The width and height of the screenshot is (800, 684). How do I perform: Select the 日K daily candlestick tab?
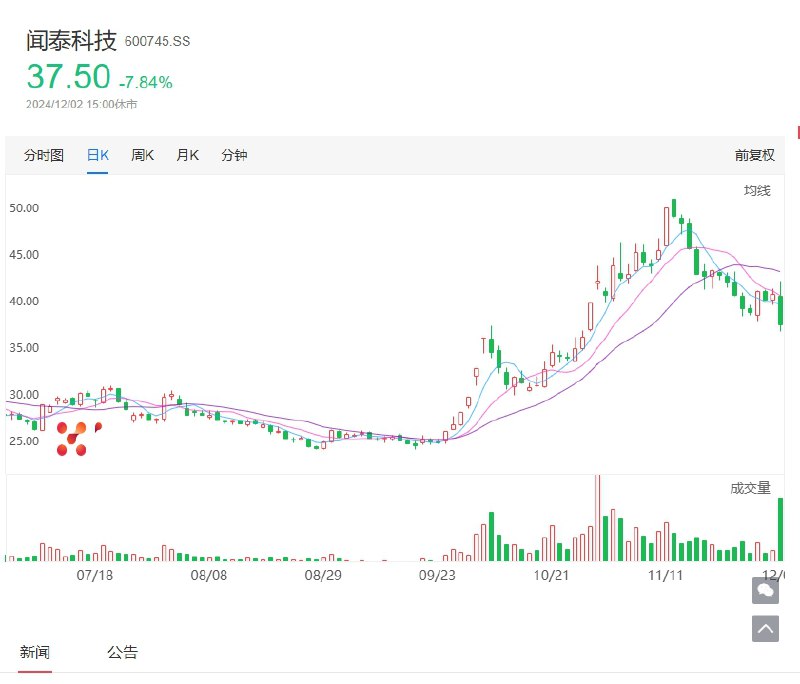[x=97, y=155]
